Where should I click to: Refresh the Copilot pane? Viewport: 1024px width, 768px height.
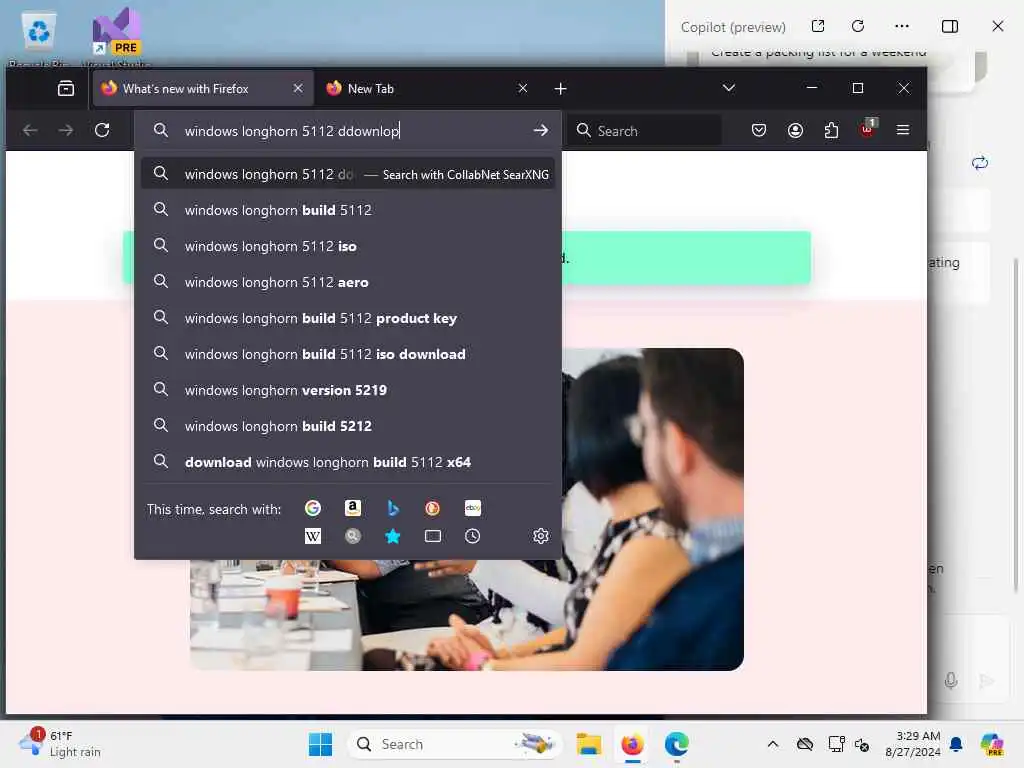tap(858, 26)
